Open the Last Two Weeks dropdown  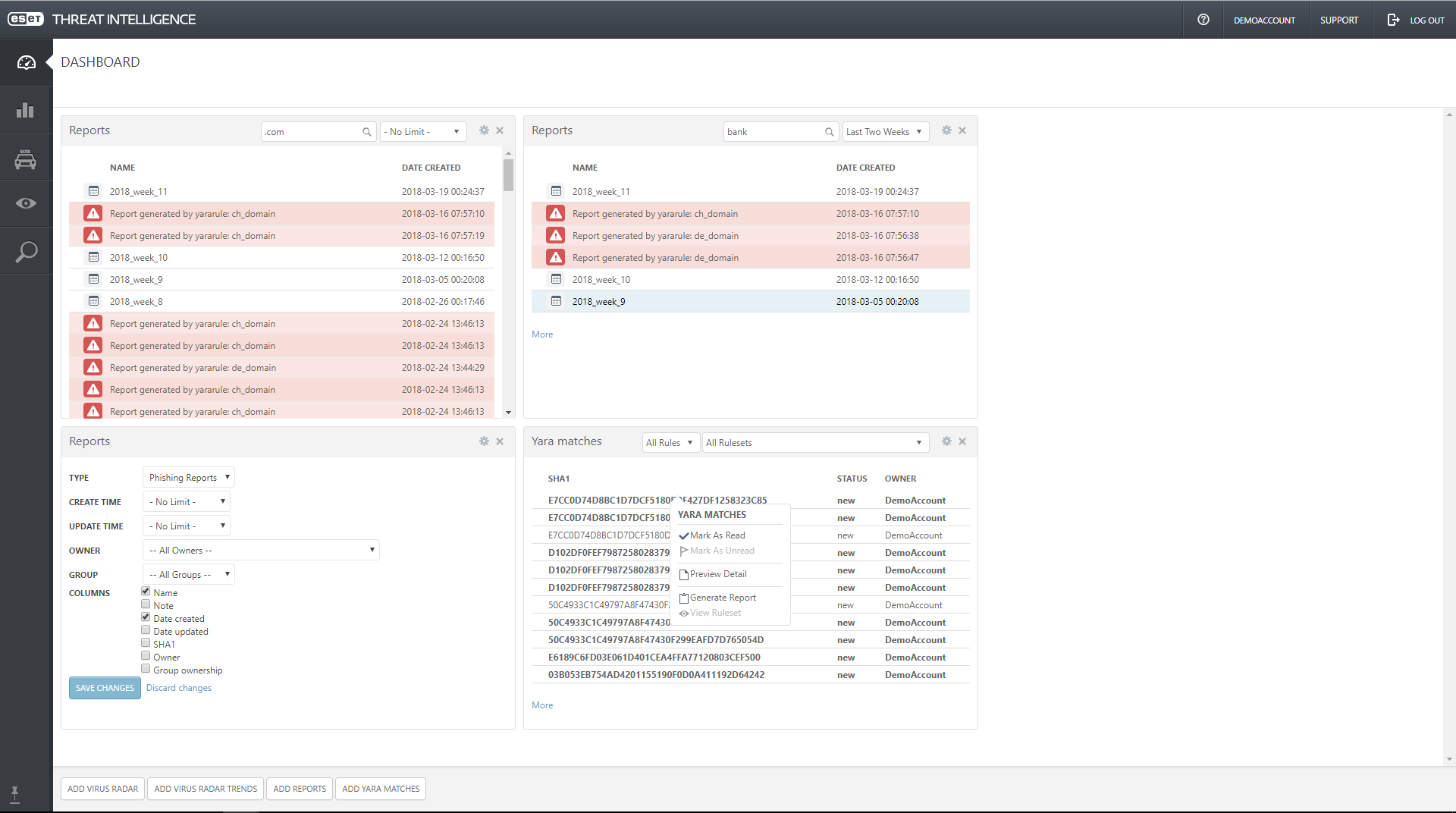pos(885,132)
